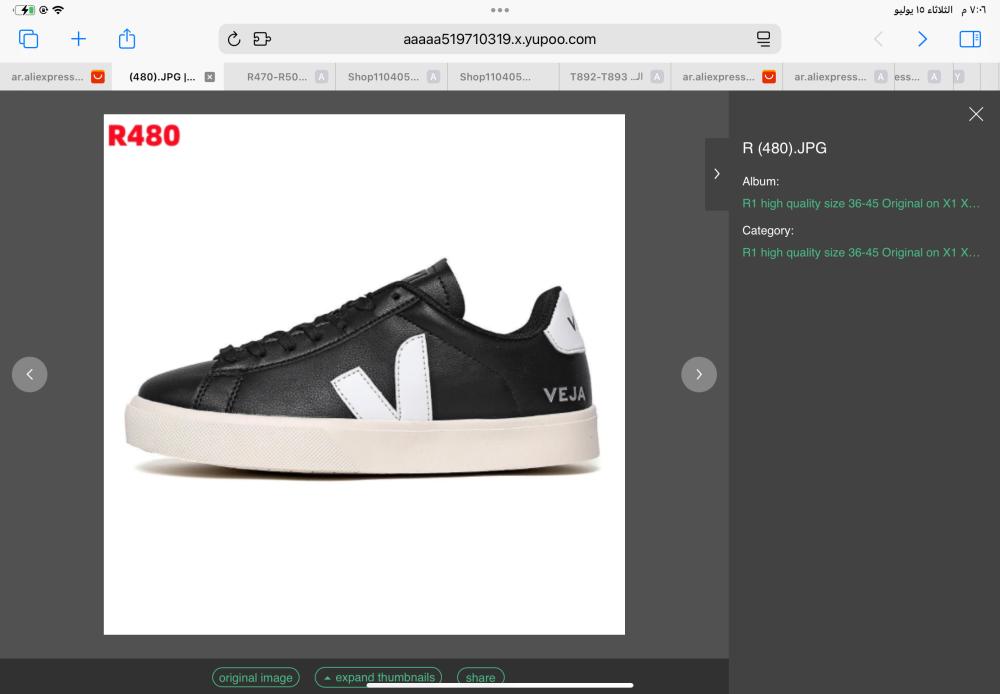Select the R (480).JPG file name text
Viewport: 1000px width, 694px height.
[x=784, y=148]
